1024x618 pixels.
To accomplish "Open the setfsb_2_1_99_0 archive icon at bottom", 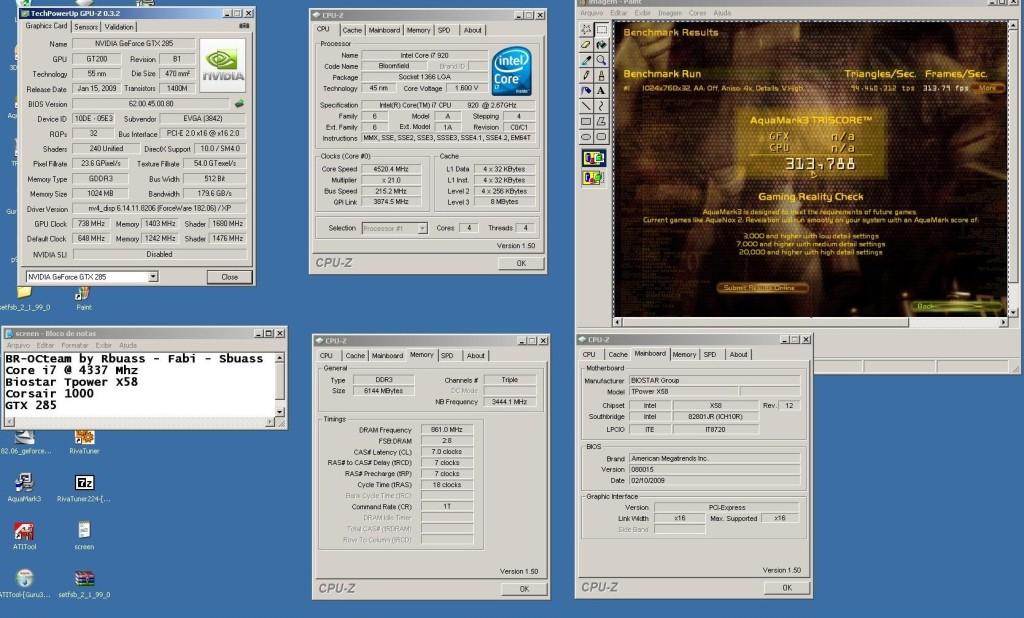I will [x=84, y=583].
